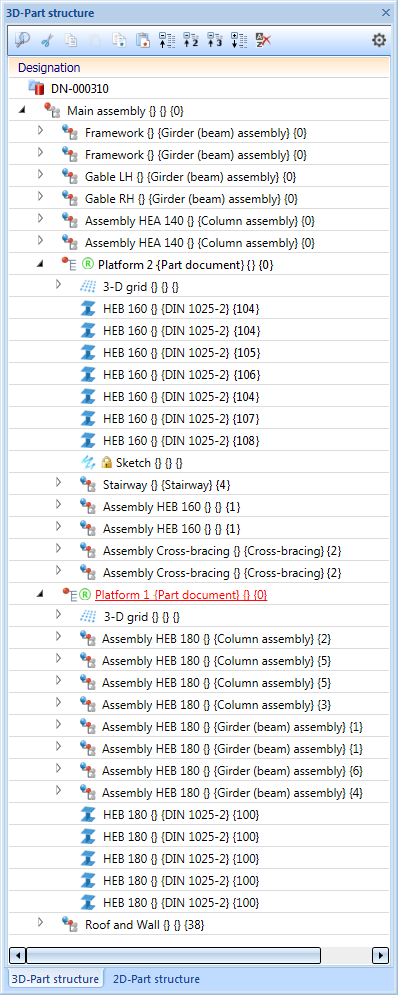Switch to the 2D-Part structure tab
398x995 pixels.
pyautogui.click(x=156, y=979)
